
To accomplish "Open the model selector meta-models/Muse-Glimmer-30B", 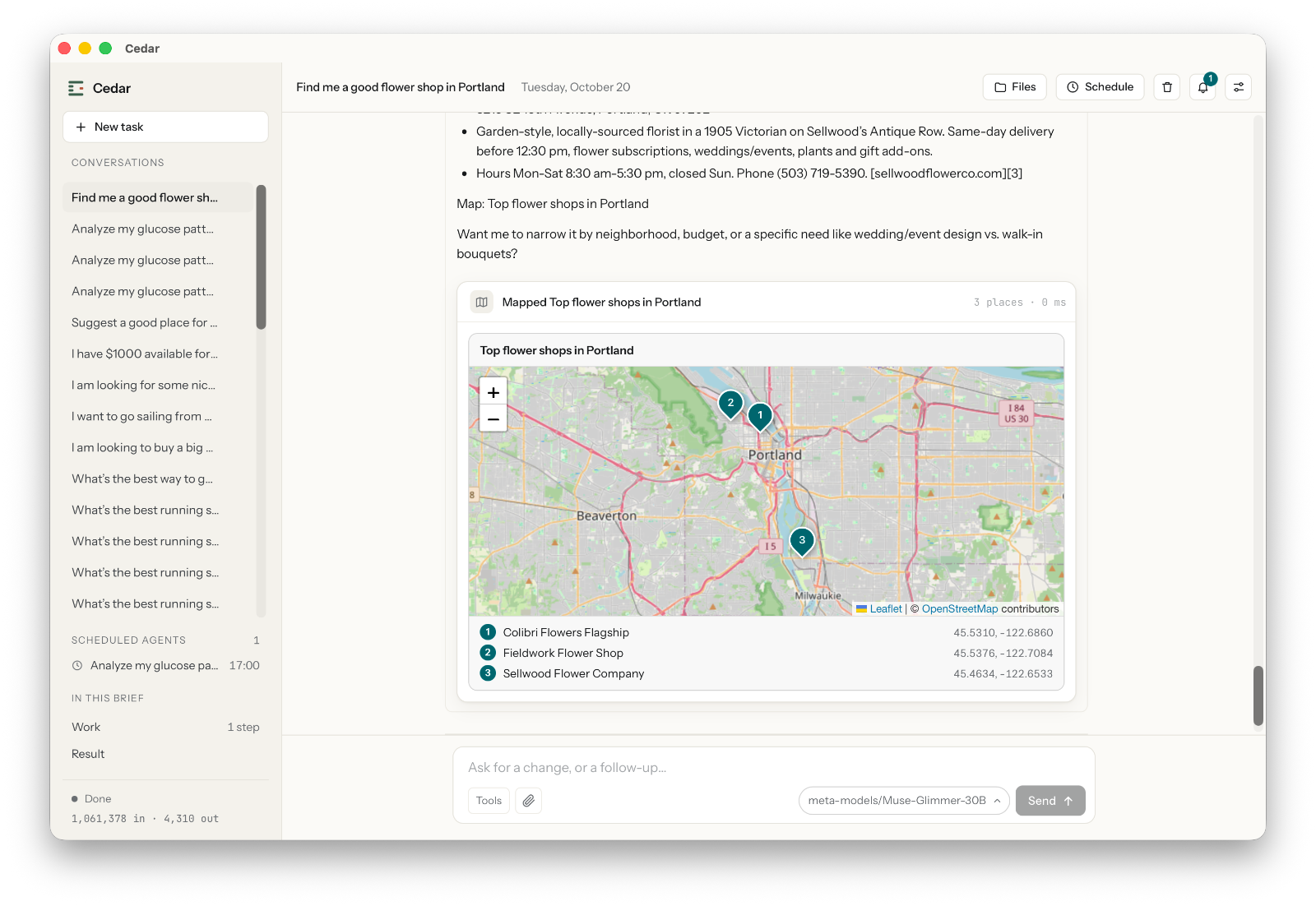I will 904,801.
